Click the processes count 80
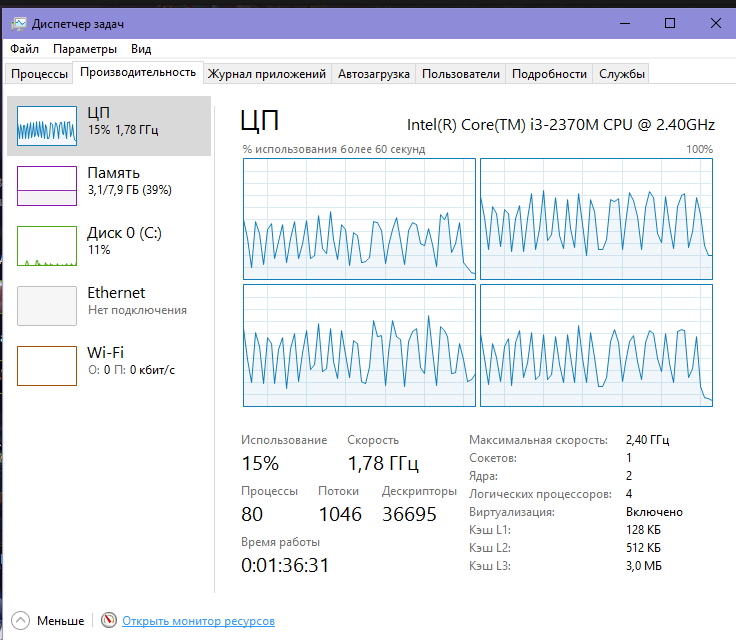Viewport: 736px width, 640px height. 252,514
